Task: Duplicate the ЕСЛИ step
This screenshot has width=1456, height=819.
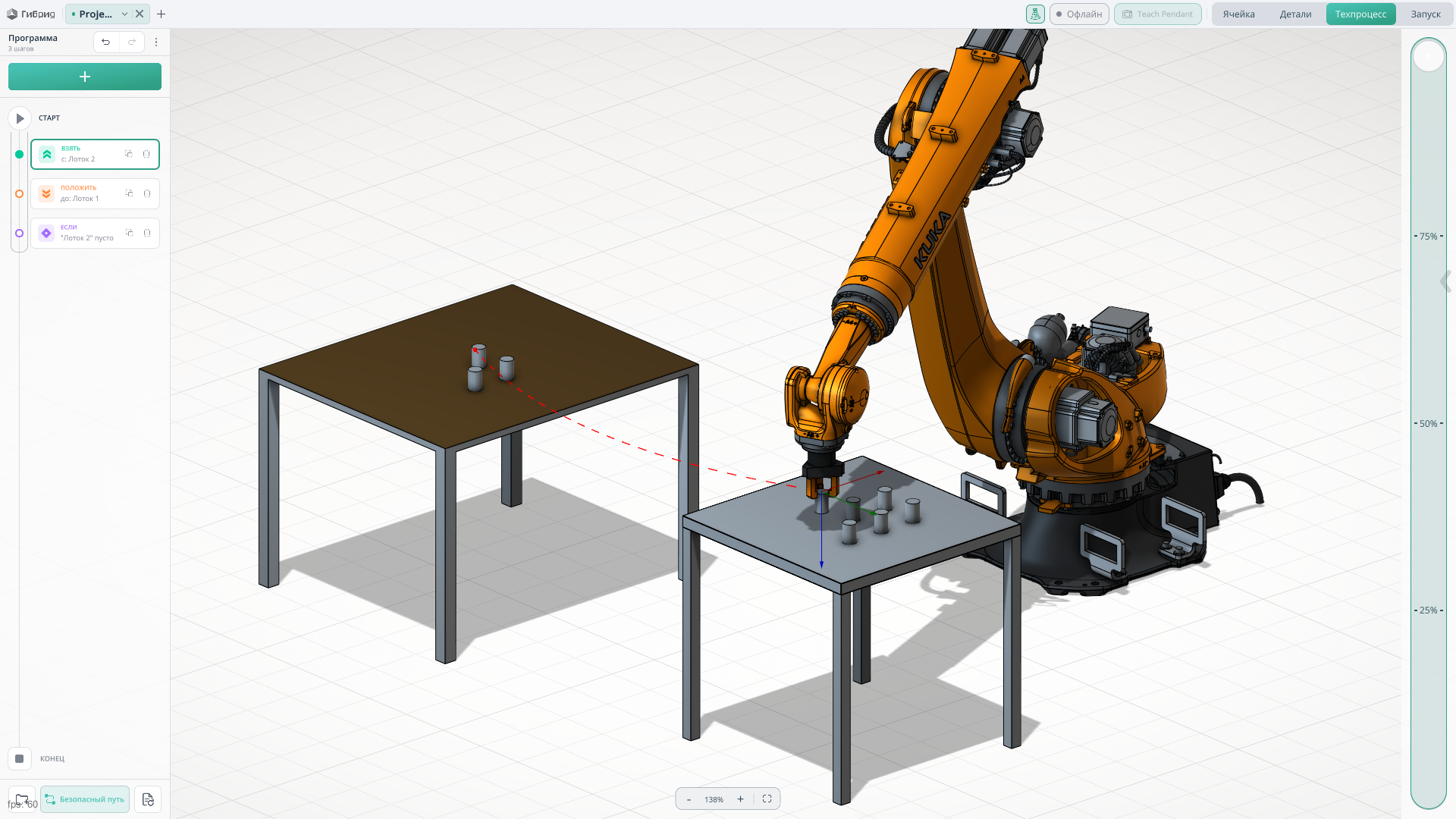Action: pos(129,233)
